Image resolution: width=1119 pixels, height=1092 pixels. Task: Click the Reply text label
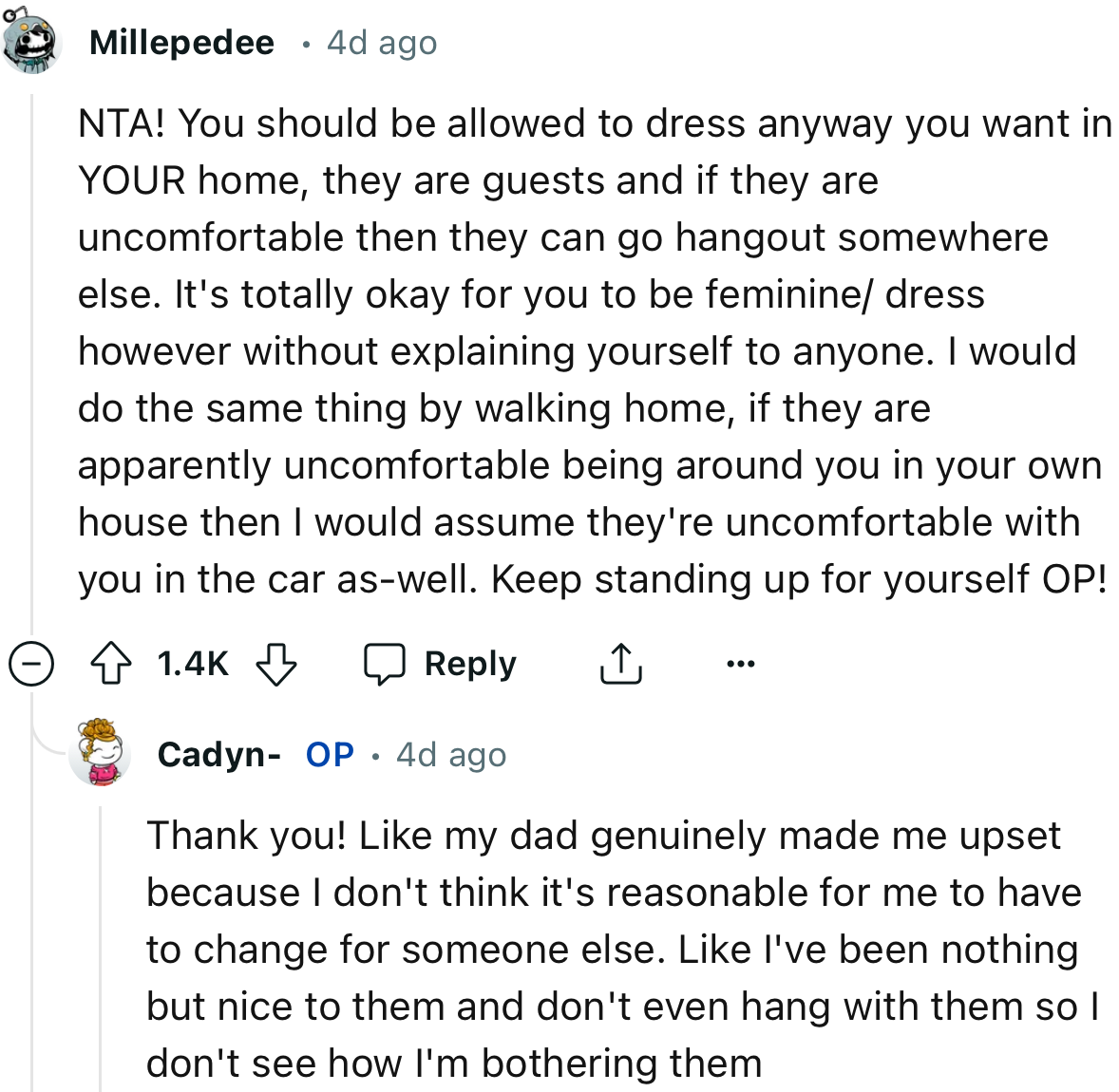(x=470, y=664)
